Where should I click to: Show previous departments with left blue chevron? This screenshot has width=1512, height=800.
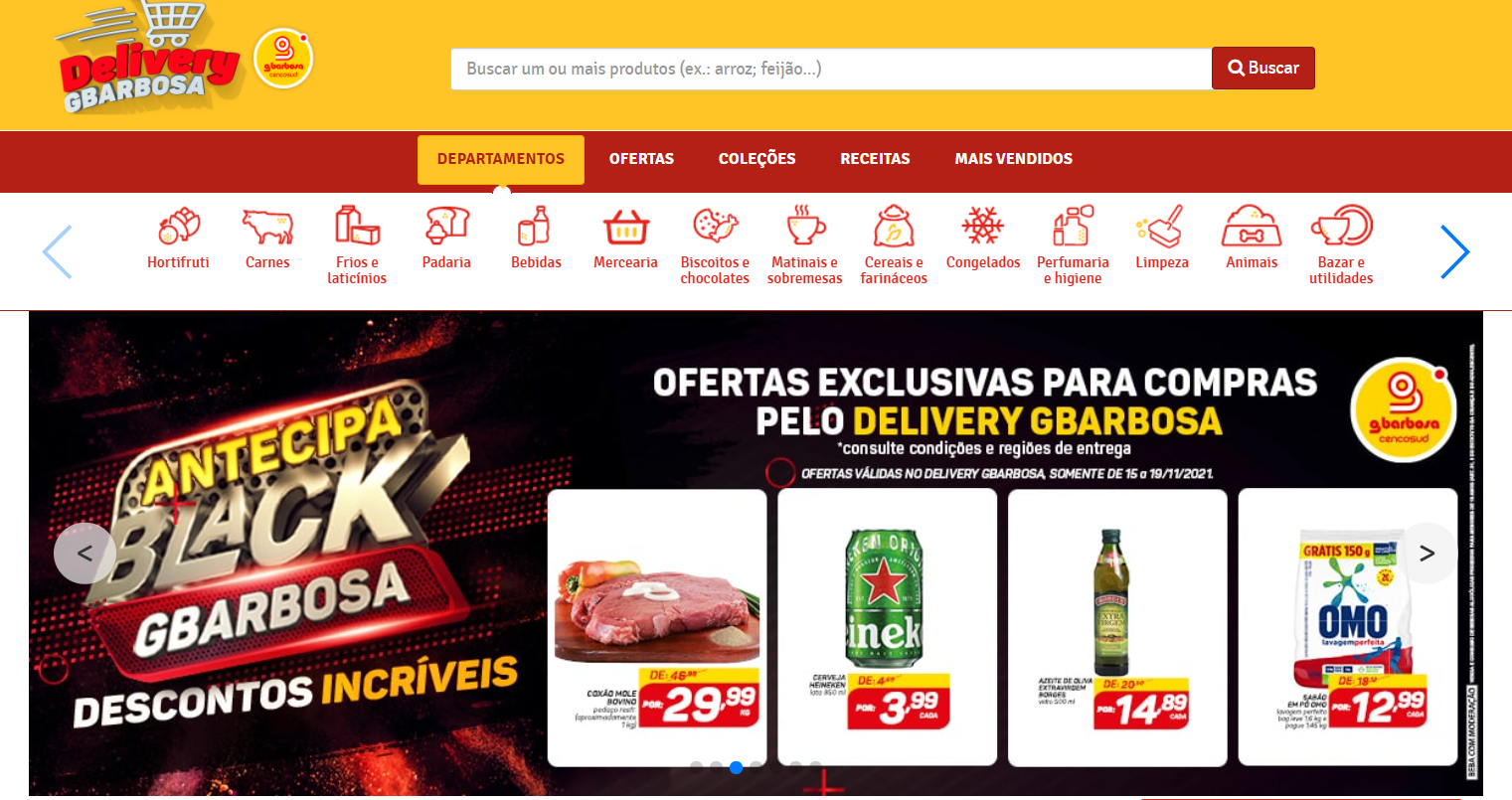pos(58,251)
